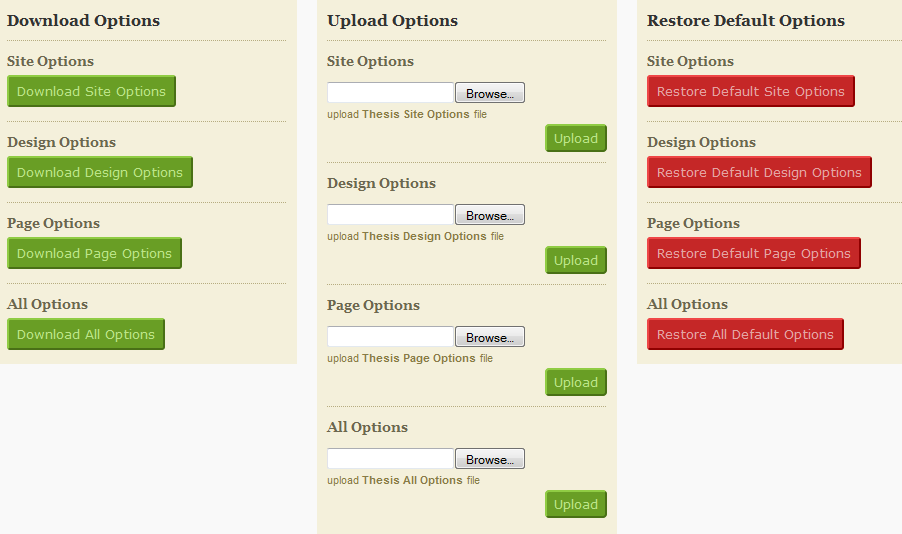Browse for a Site Options file
Viewport: 902px width, 534px height.
pyautogui.click(x=490, y=93)
